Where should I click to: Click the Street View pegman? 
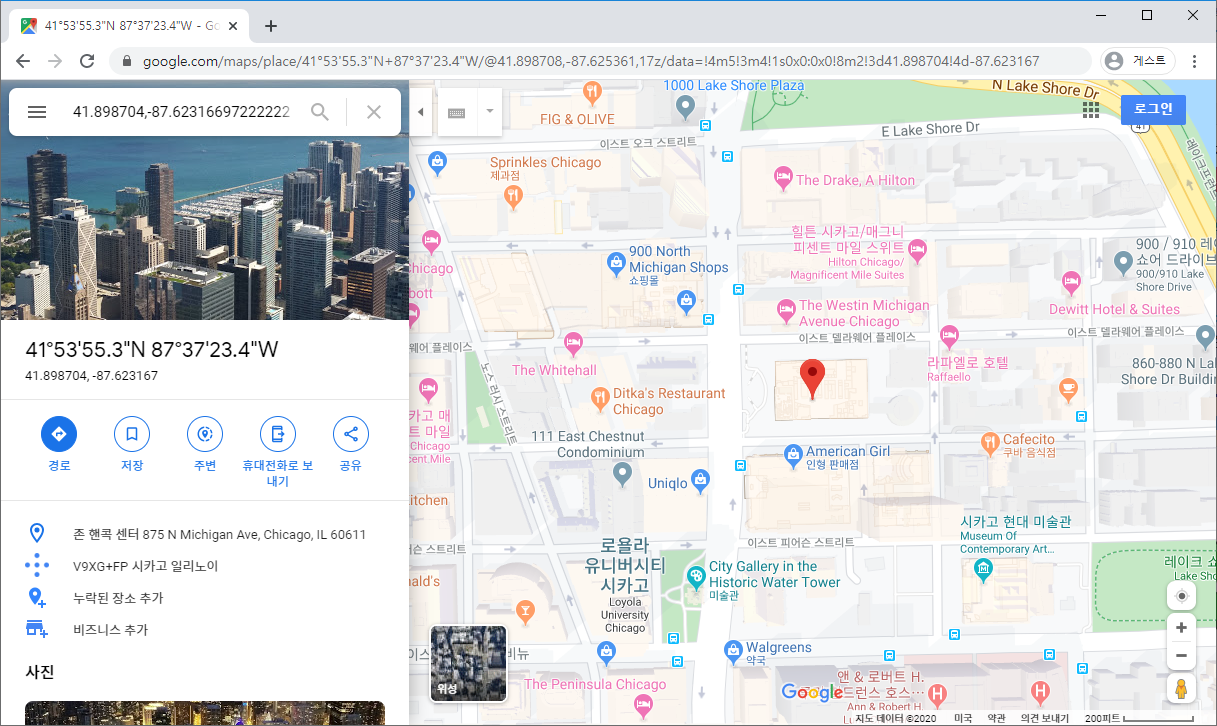click(x=1181, y=688)
